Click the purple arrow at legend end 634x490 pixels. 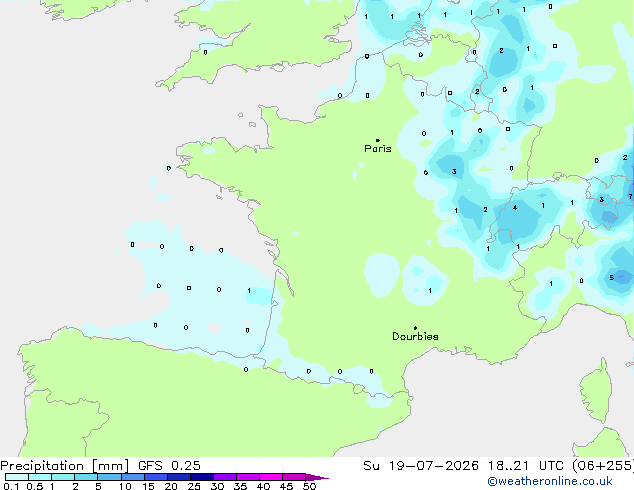(x=317, y=477)
